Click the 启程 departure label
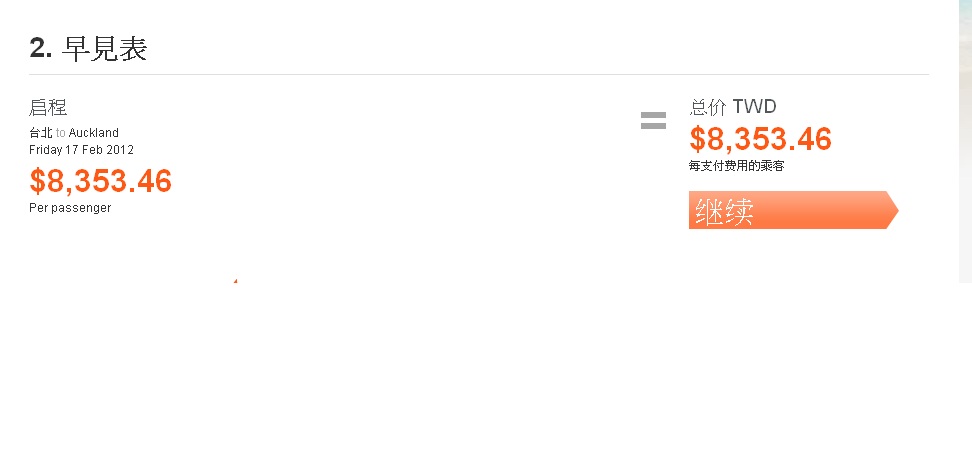Image resolution: width=972 pixels, height=460 pixels. click(x=48, y=108)
